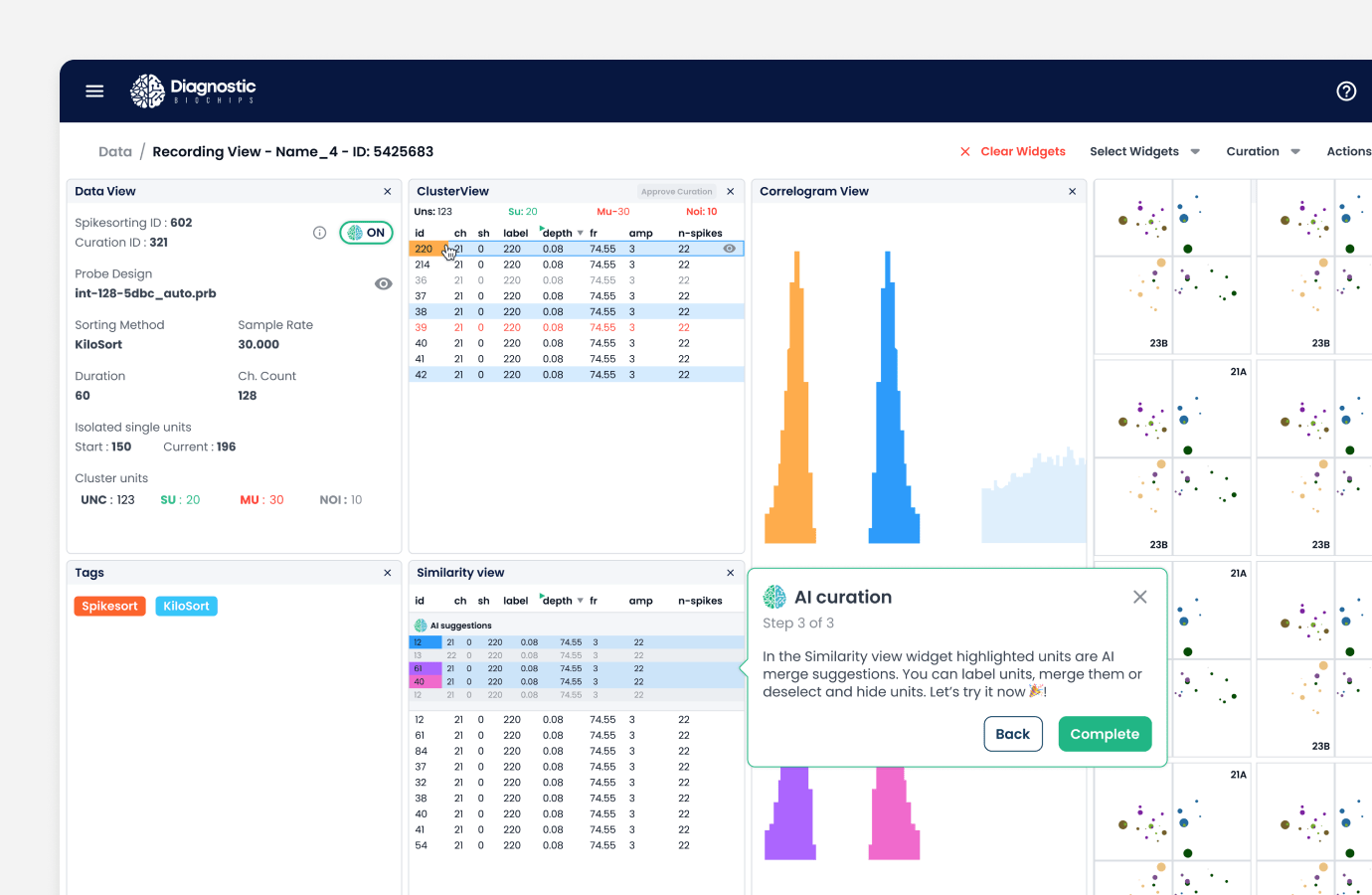Toggle visibility eye on cluster row 220
The width and height of the screenshot is (1372, 895).
click(730, 249)
